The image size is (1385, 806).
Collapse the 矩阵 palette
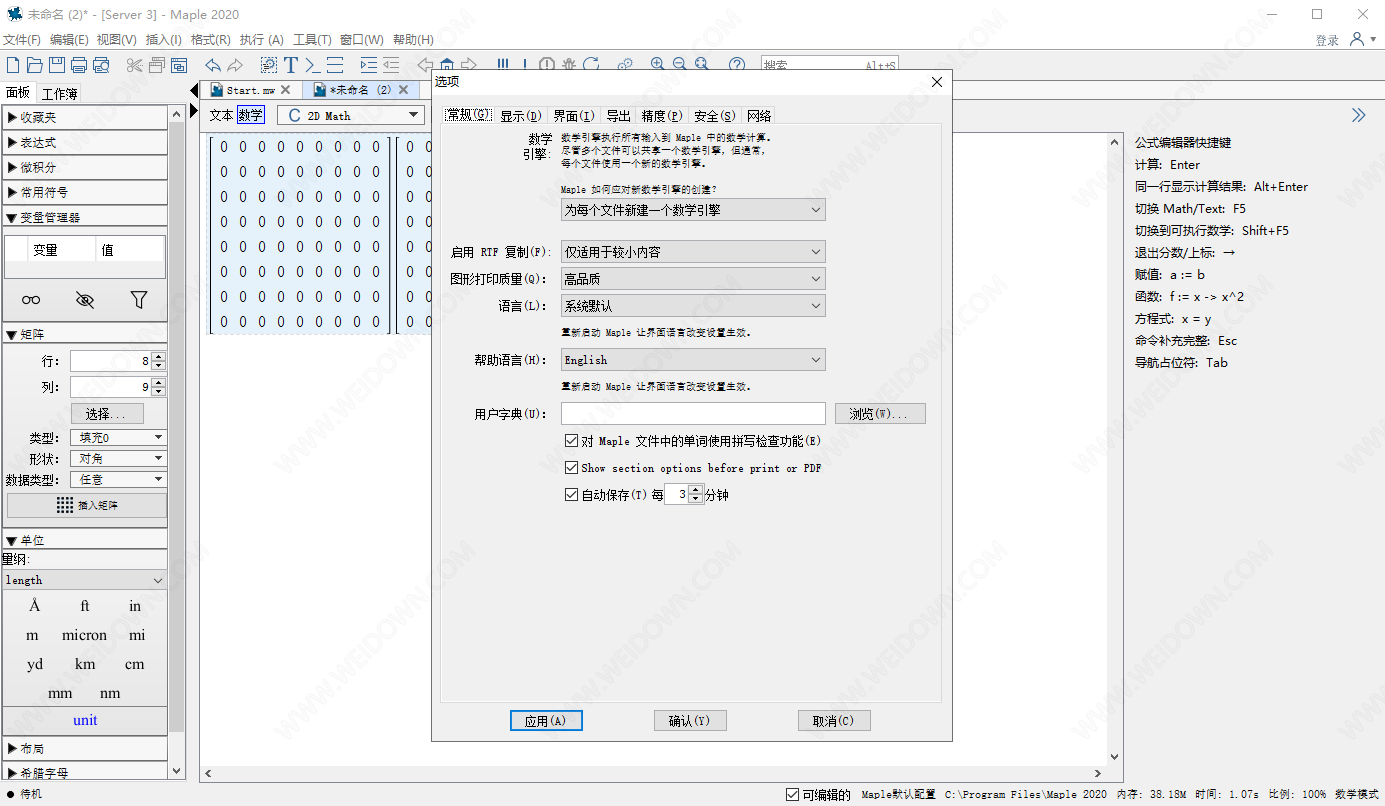tap(85, 334)
